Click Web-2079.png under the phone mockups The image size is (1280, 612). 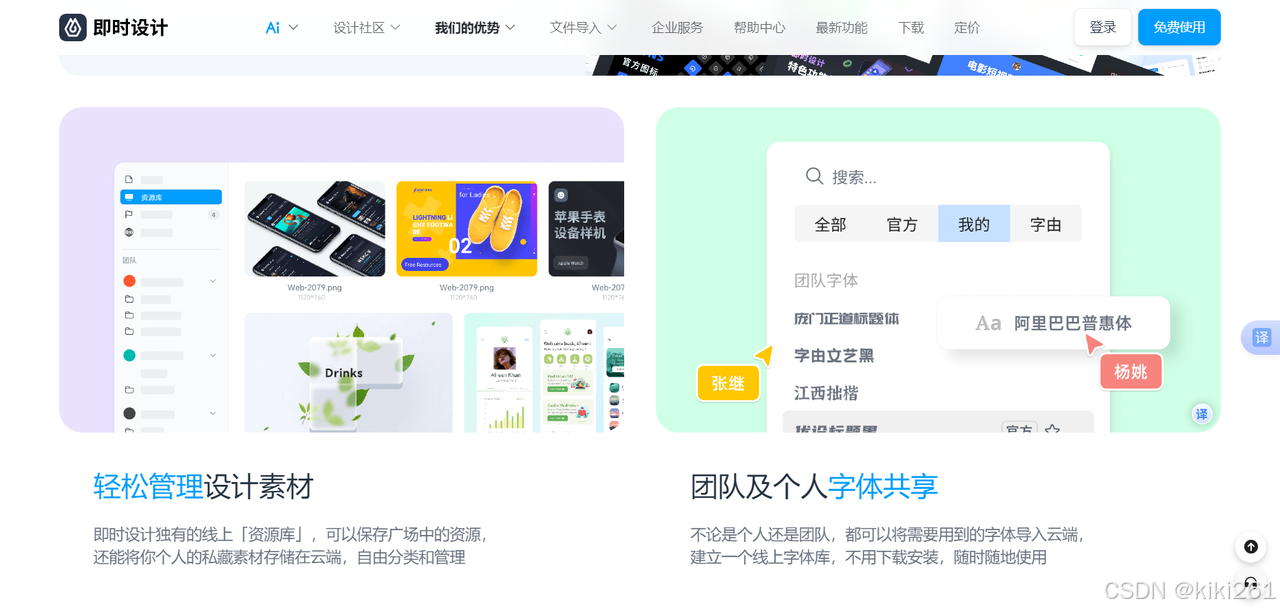[x=315, y=288]
